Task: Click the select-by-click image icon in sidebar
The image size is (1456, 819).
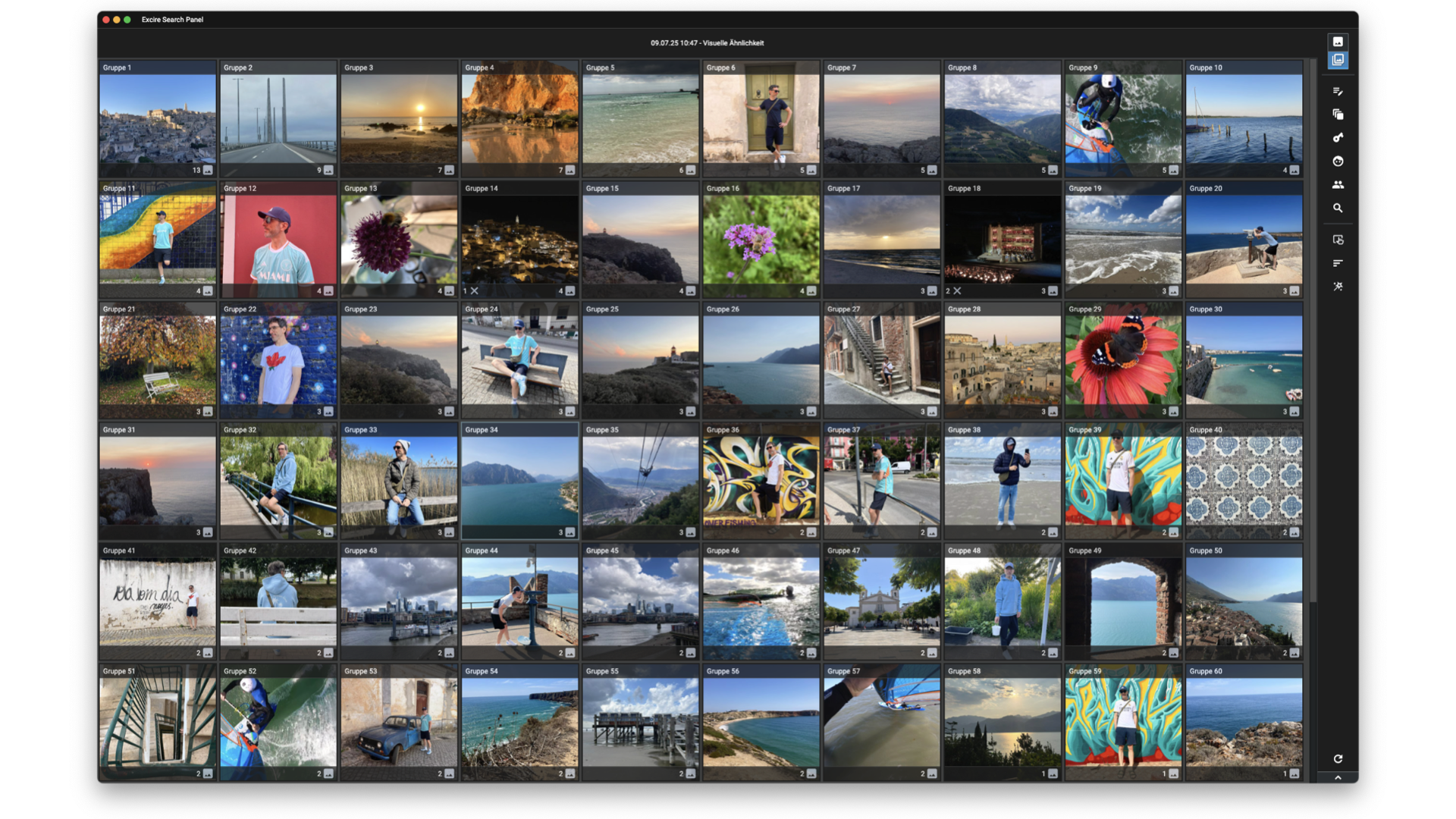Action: pyautogui.click(x=1338, y=240)
